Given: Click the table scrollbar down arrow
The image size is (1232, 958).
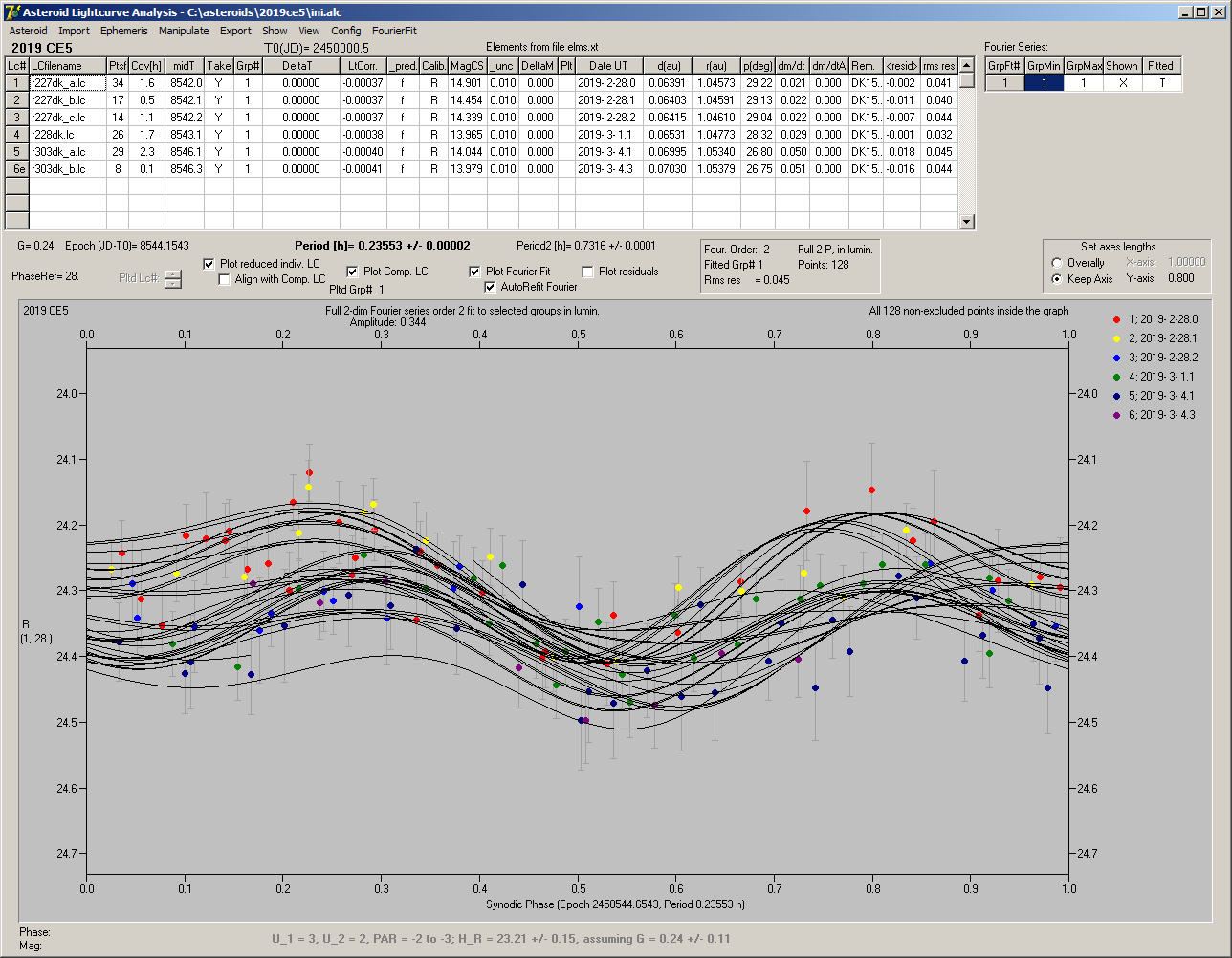Looking at the screenshot, I should [967, 222].
